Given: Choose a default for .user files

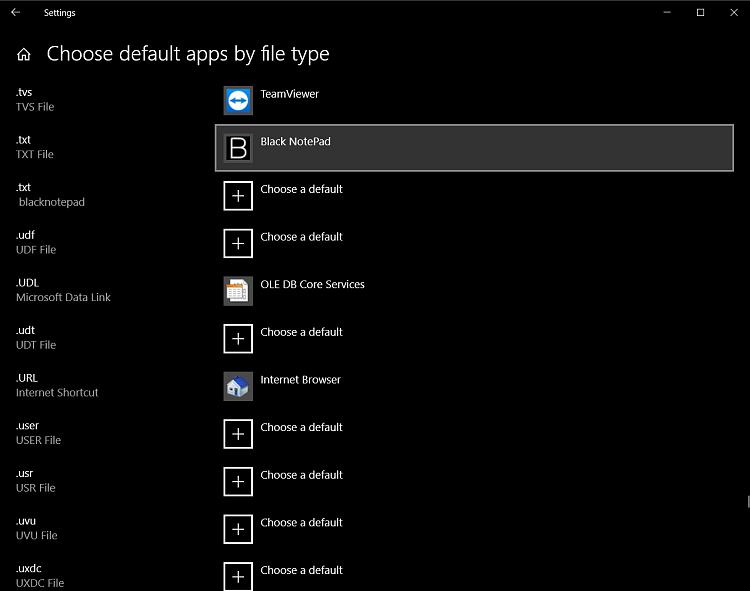Looking at the screenshot, I should [x=474, y=434].
